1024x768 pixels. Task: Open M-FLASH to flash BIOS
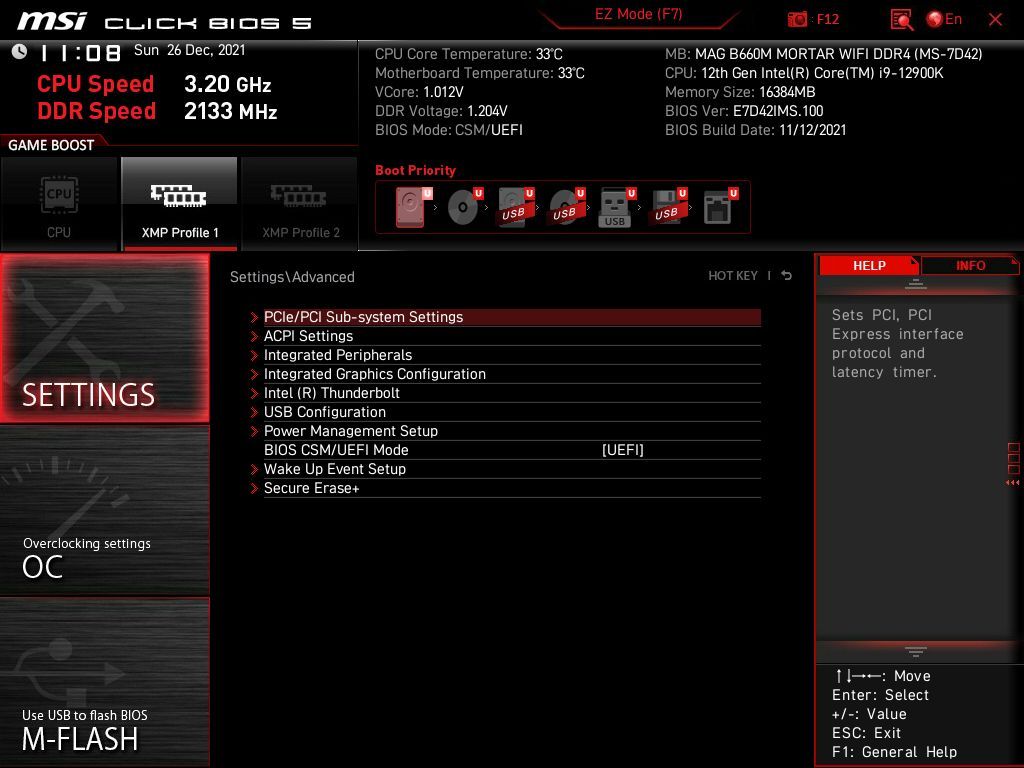(105, 683)
